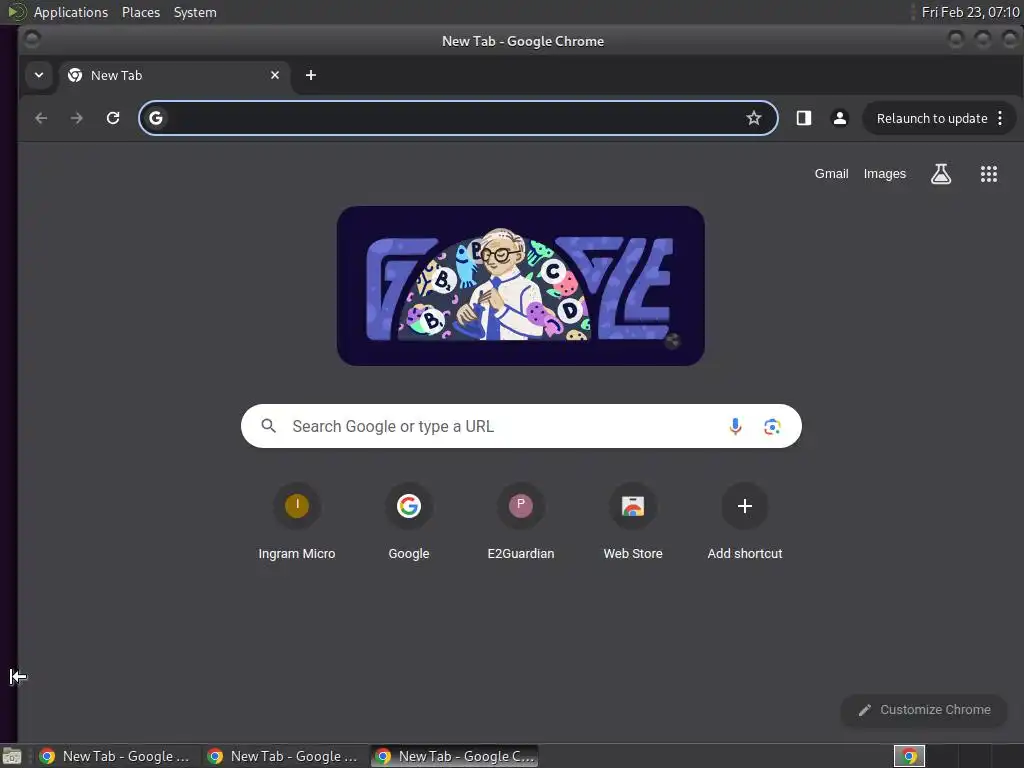Click the browser back arrow
This screenshot has height=768, width=1024.
[x=41, y=118]
